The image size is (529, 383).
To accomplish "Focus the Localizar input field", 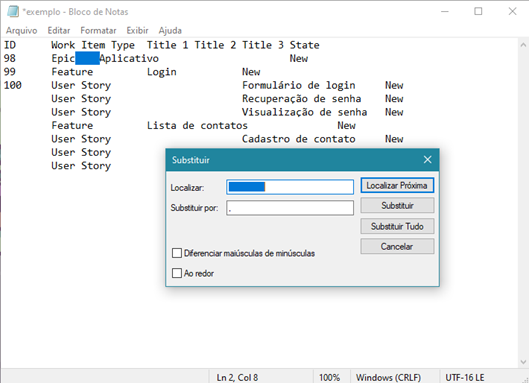I will pyautogui.click(x=290, y=187).
